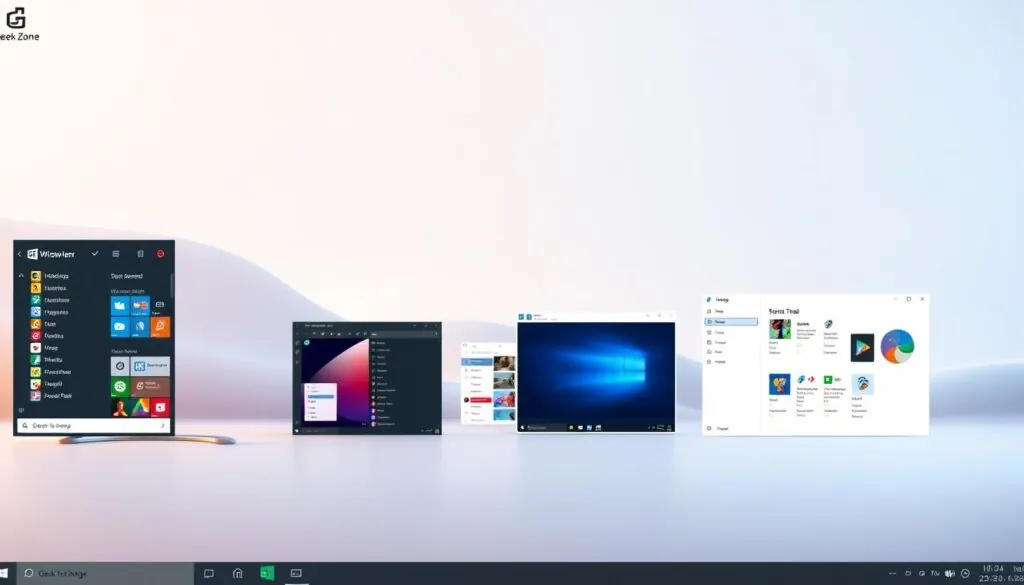Viewport: 1024px width, 585px height.
Task: Open the gray tile with the dark ring icon
Action: click(120, 366)
